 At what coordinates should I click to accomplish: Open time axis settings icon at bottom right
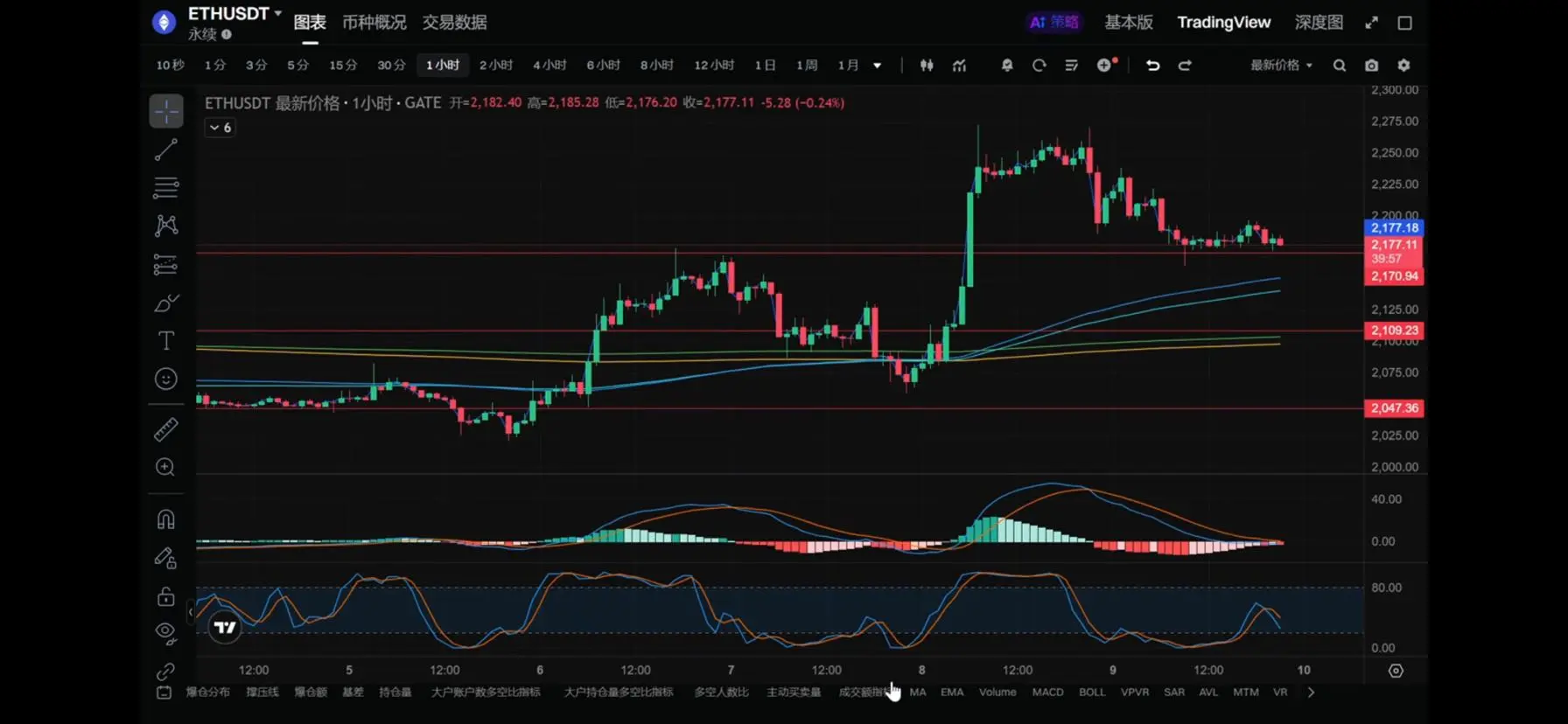tap(1396, 672)
